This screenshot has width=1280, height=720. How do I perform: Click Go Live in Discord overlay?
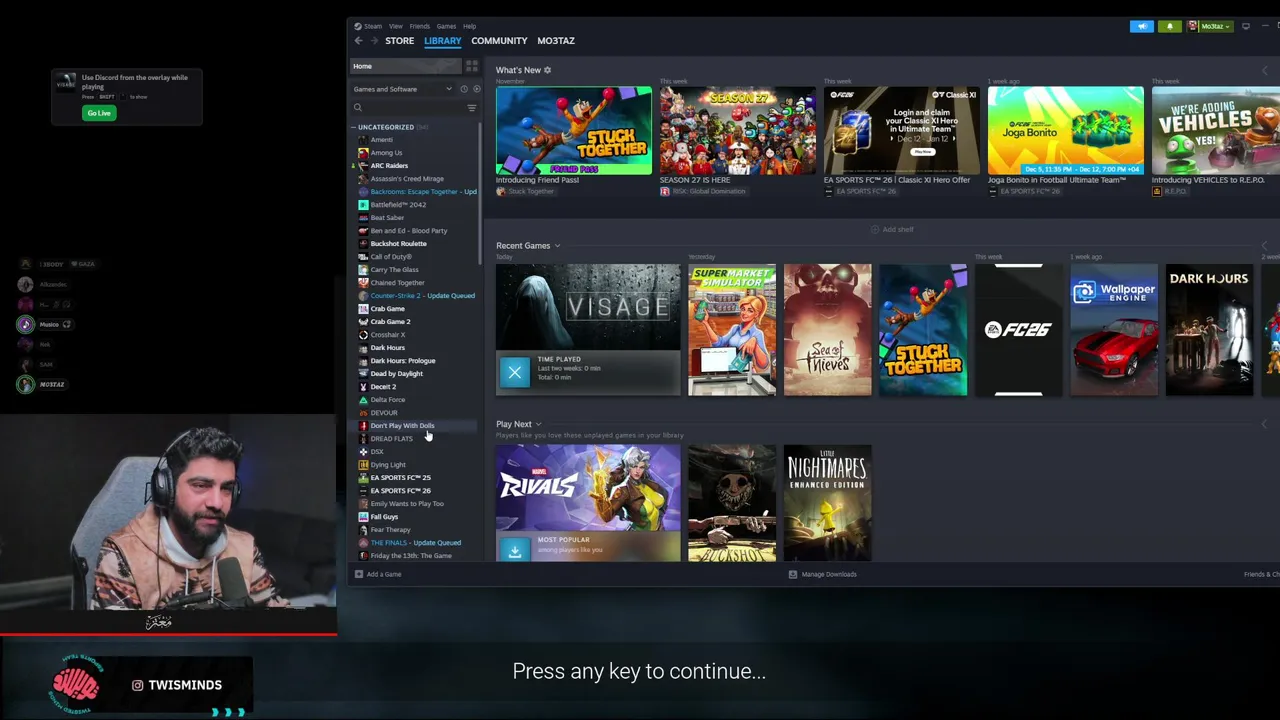[x=99, y=113]
